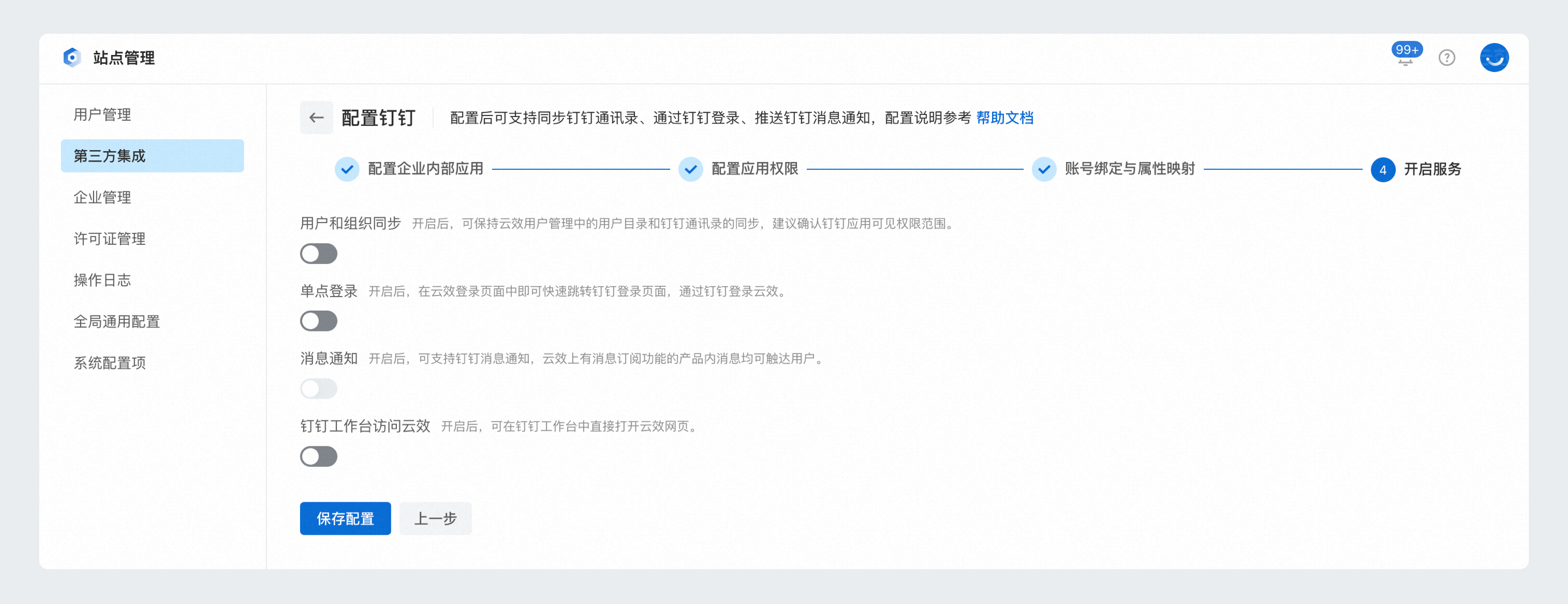The height and width of the screenshot is (604, 1568).
Task: Click the site logo icon beside 站点管理
Action: 72,58
